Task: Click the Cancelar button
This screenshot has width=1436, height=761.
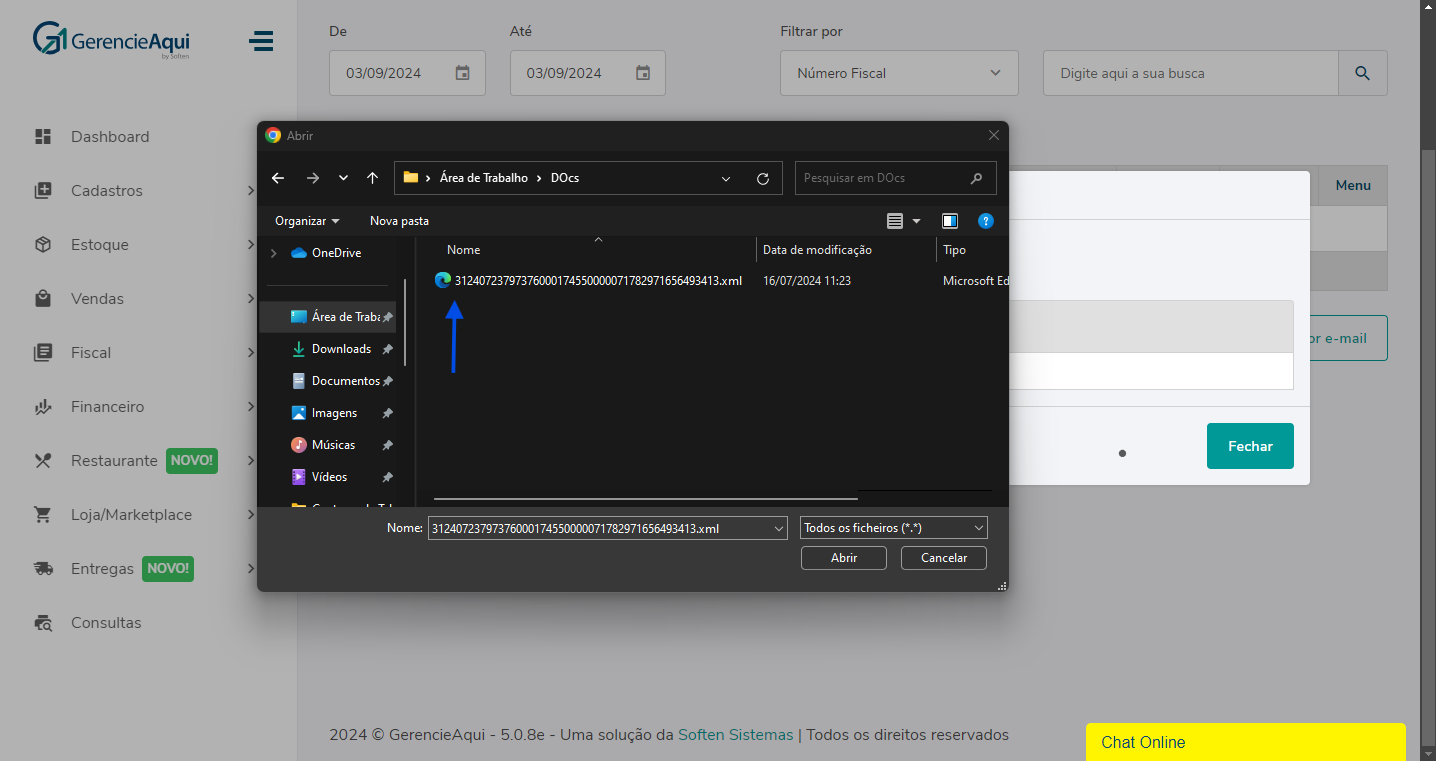Action: pos(944,558)
